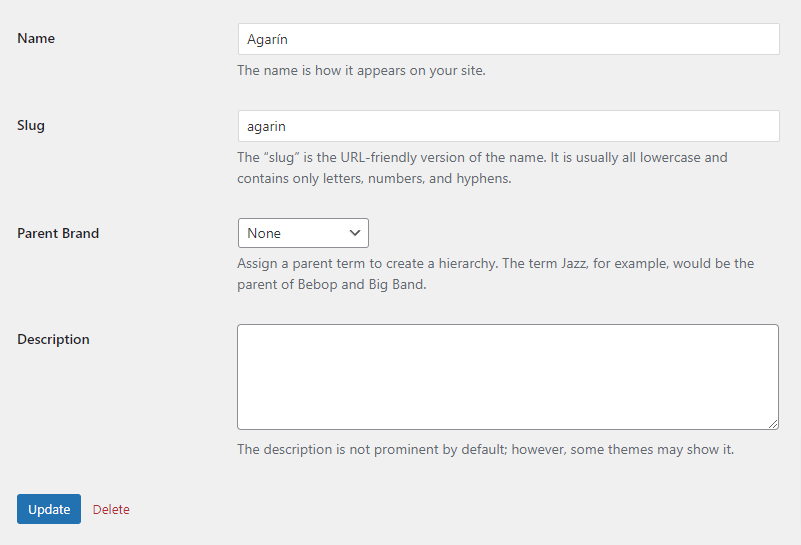
Task: Click the Name field label
Action: point(36,38)
